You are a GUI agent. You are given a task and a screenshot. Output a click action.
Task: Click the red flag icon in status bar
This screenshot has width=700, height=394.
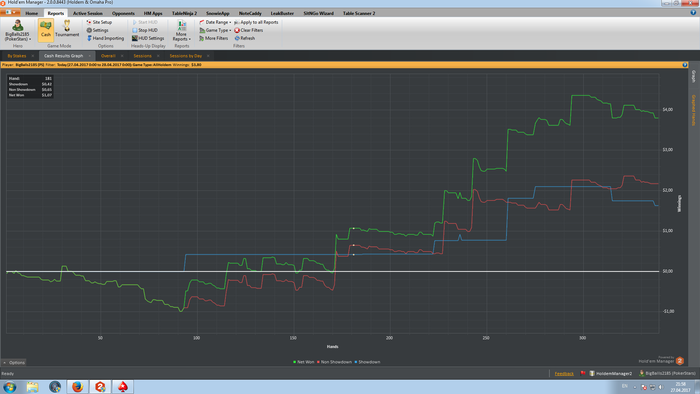coord(583,373)
